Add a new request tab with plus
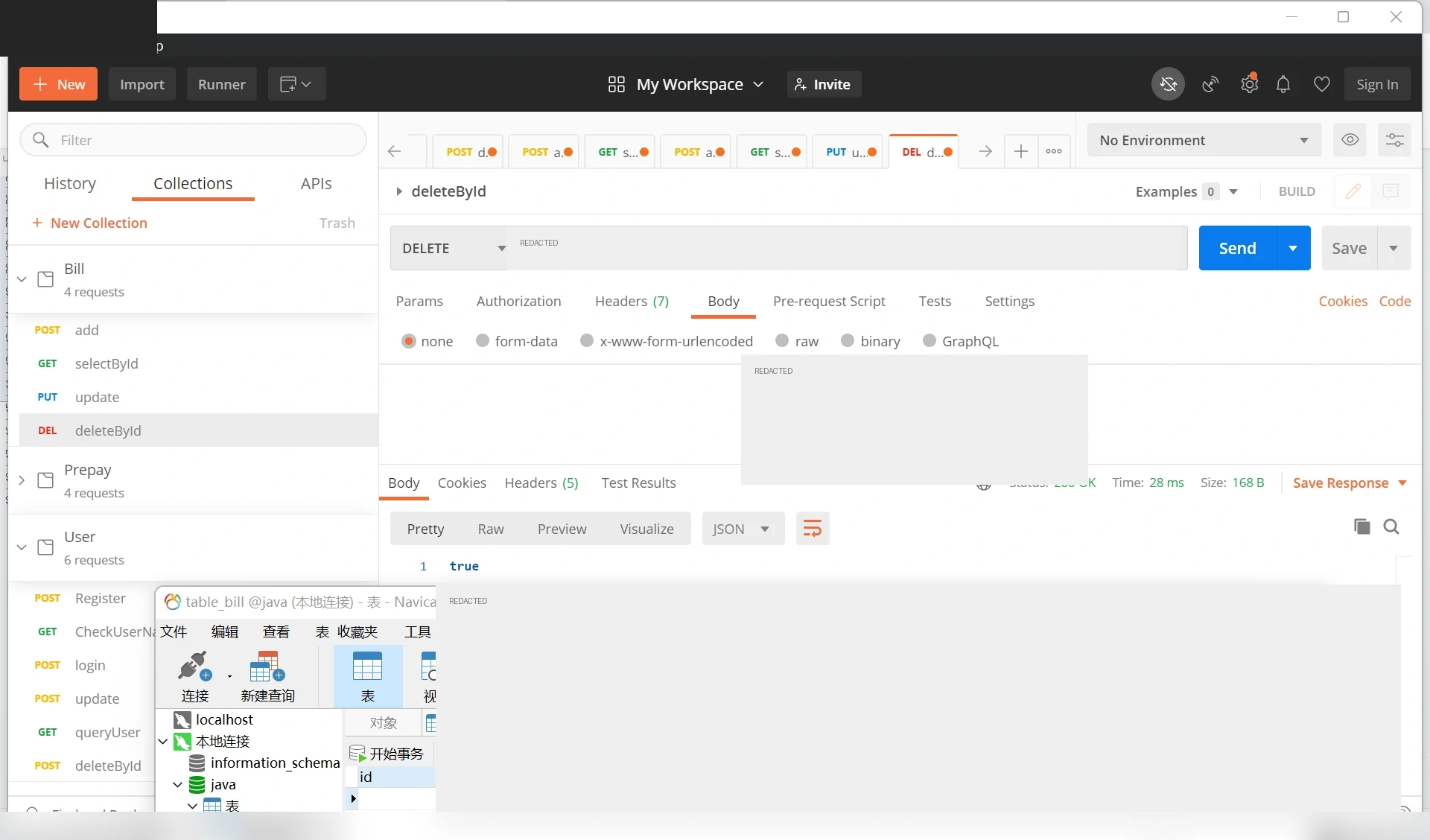Viewport: 1430px width, 840px height. click(x=1021, y=151)
